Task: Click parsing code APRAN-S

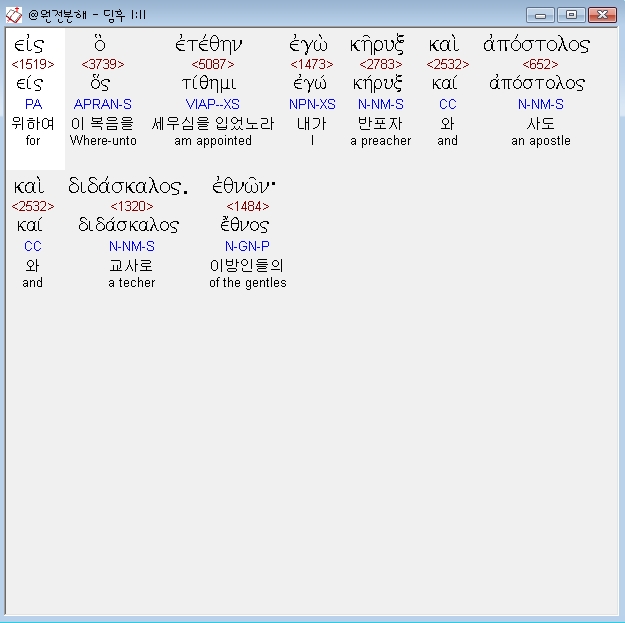Action: point(102,104)
